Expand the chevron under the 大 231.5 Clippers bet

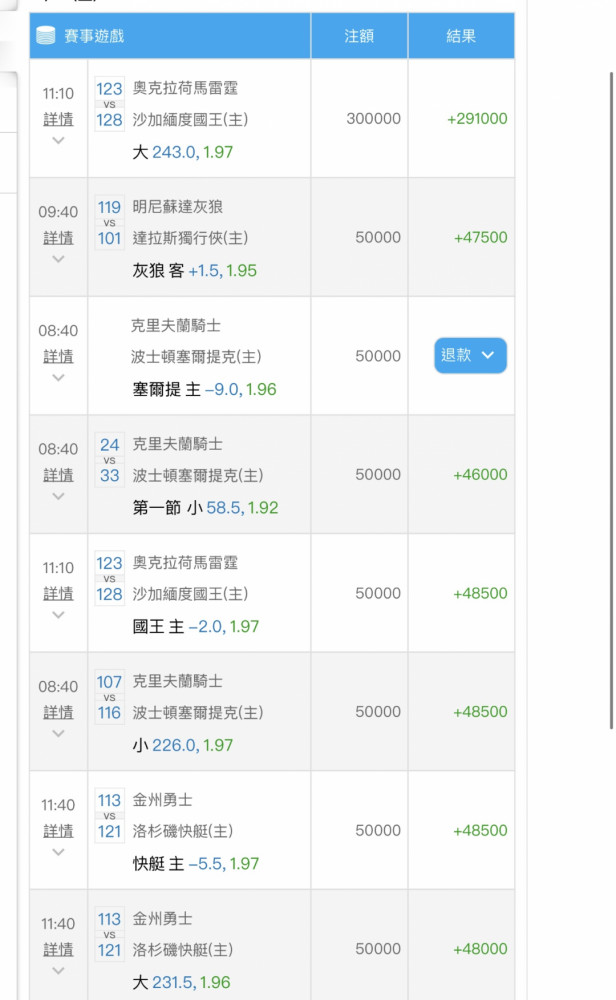[58, 971]
